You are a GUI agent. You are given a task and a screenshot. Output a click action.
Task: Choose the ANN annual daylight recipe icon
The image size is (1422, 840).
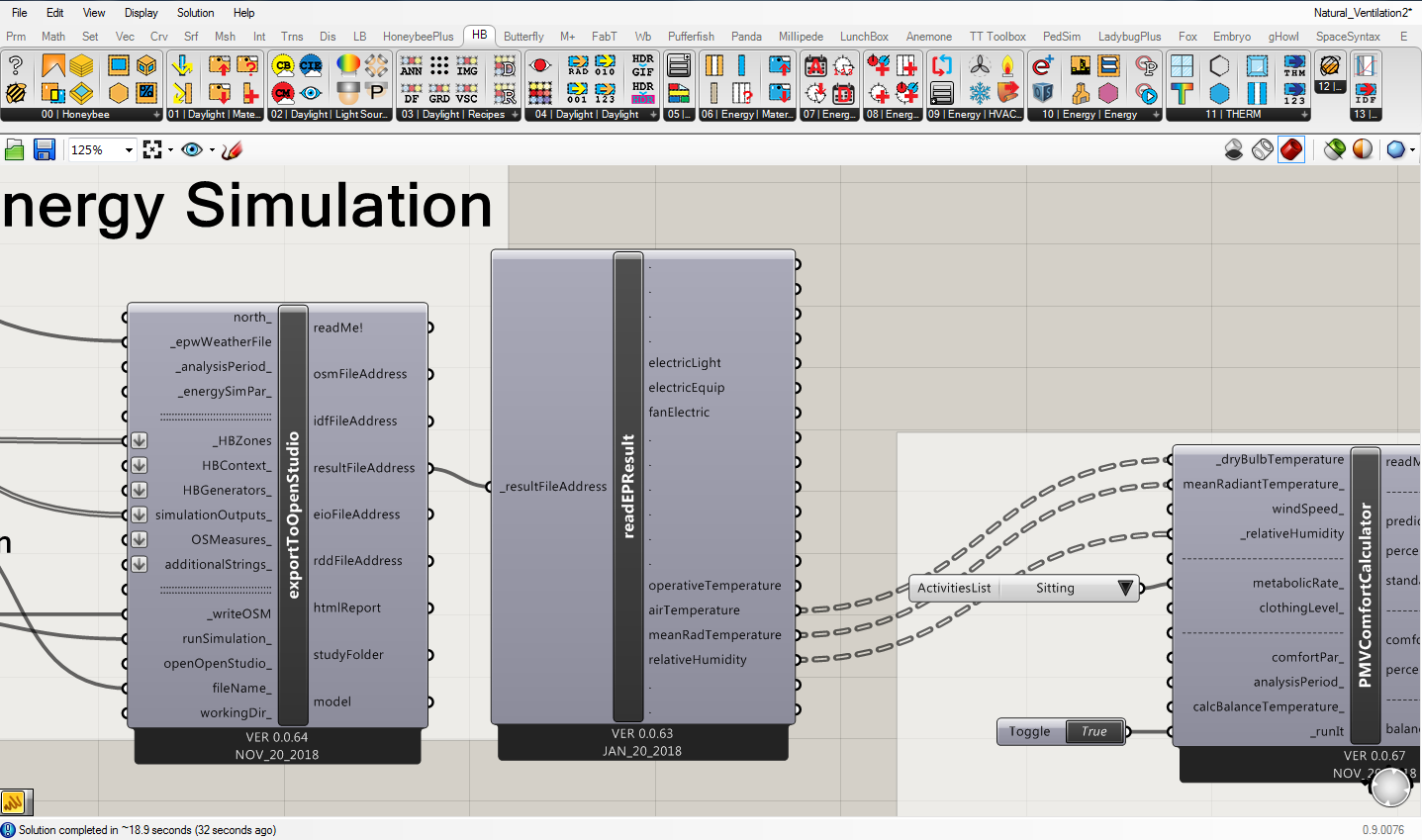tap(412, 66)
